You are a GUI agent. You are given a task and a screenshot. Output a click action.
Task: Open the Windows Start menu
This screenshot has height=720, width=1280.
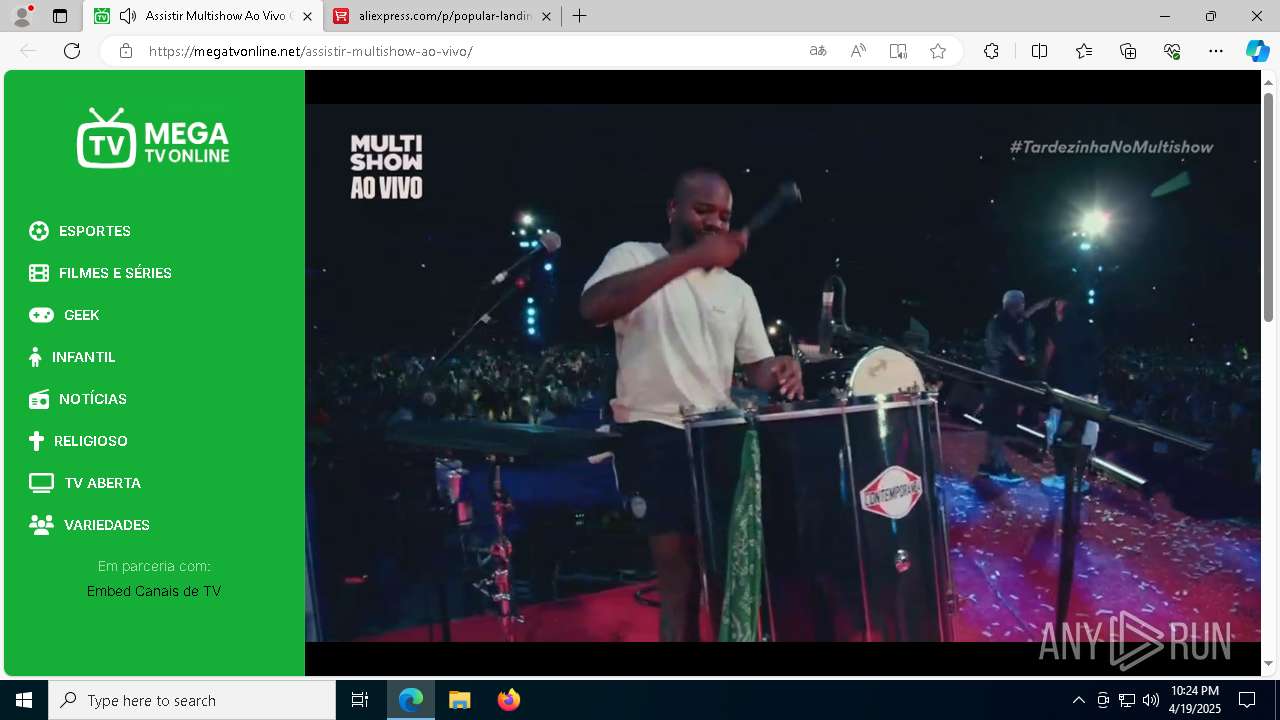coord(24,700)
